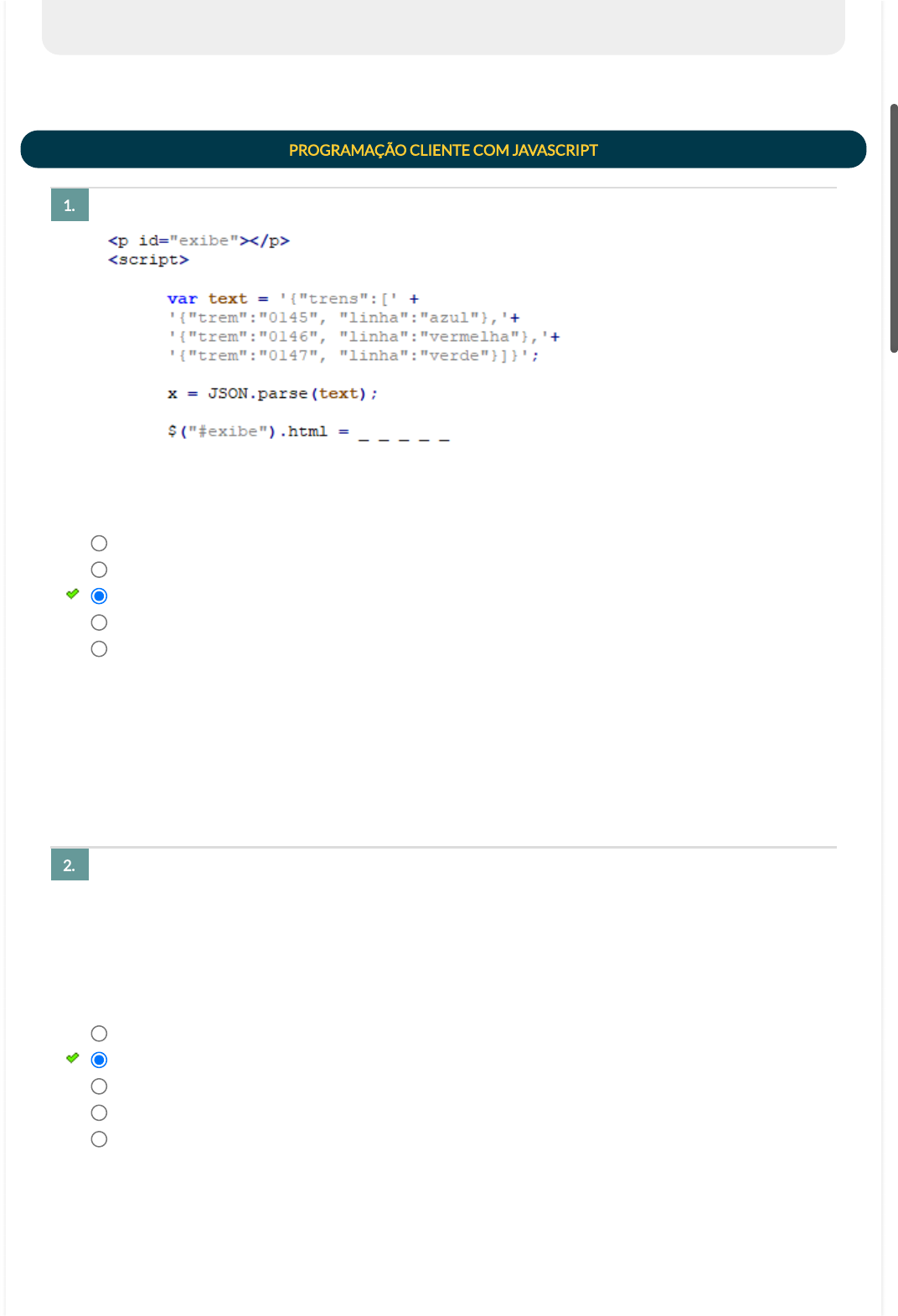Click the blank underscores after .html =
898x1316 pixels.
pyautogui.click(x=404, y=434)
